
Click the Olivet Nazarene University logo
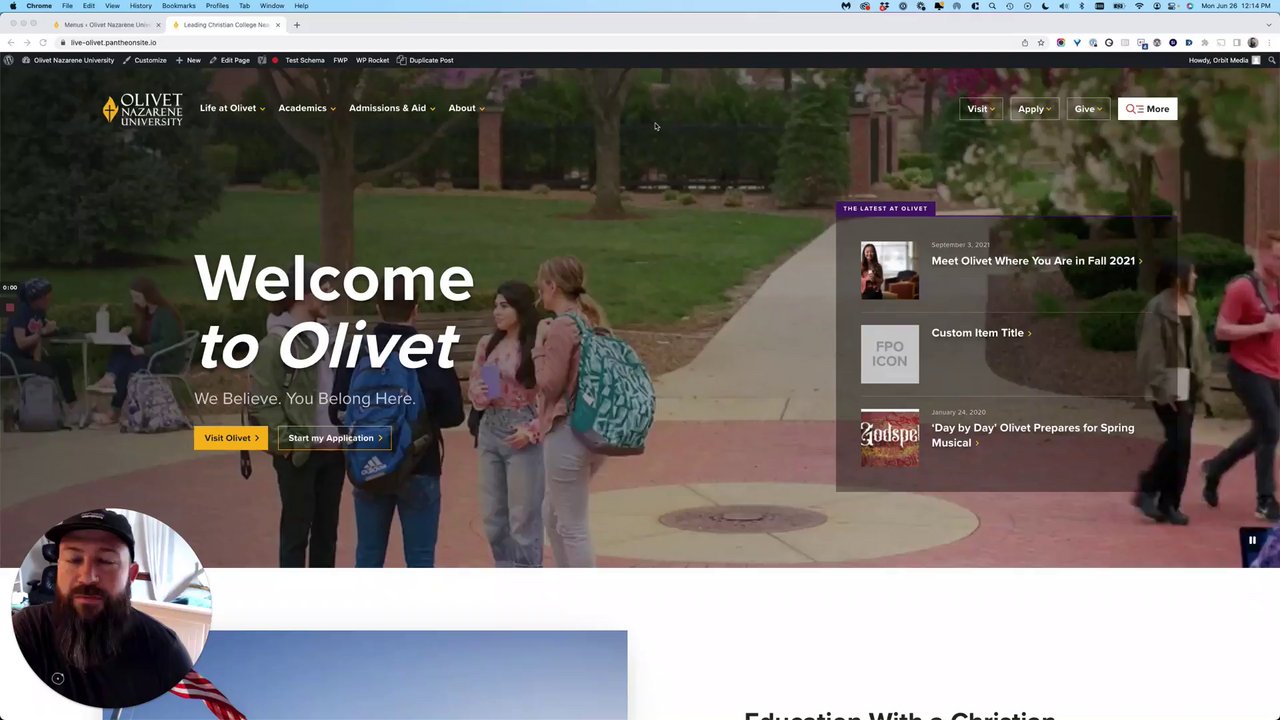tap(142, 109)
